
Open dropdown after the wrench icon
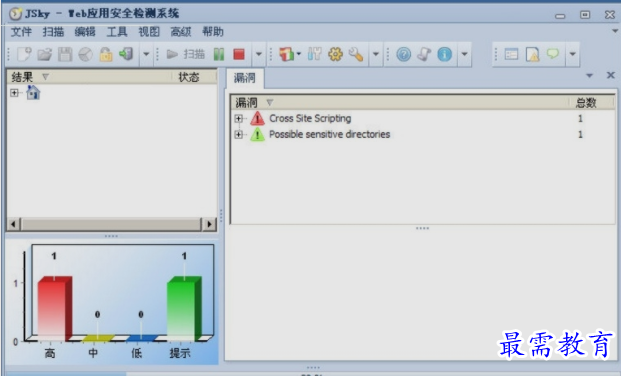pyautogui.click(x=376, y=54)
